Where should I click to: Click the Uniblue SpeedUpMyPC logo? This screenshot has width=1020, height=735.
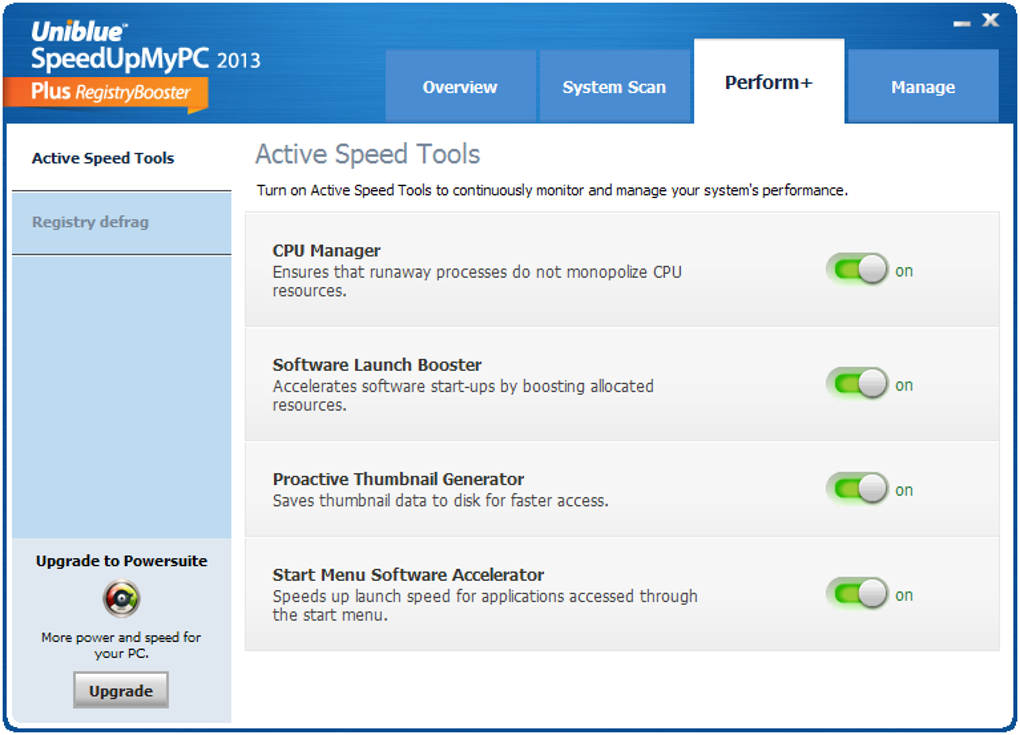pos(146,47)
